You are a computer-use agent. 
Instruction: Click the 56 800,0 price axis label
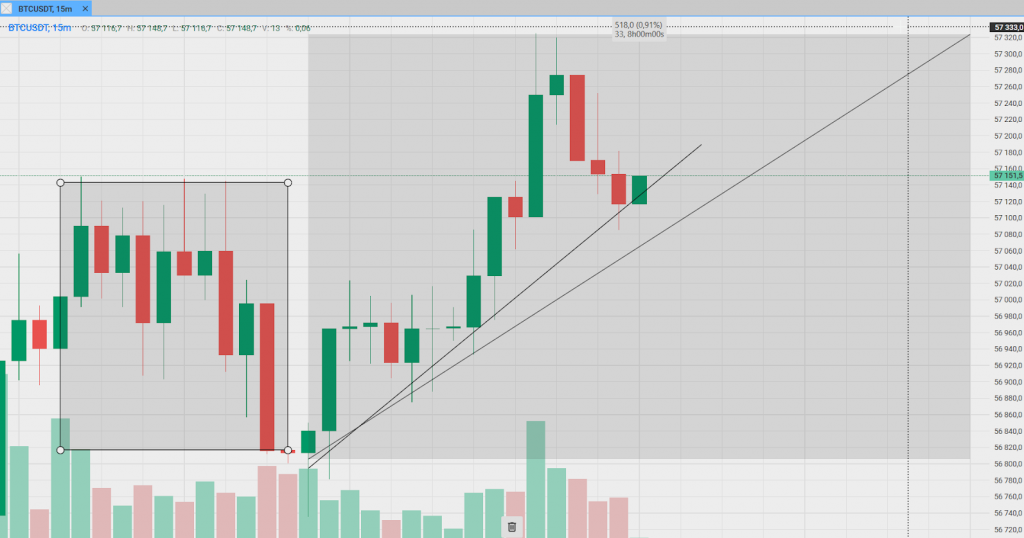click(x=1008, y=464)
